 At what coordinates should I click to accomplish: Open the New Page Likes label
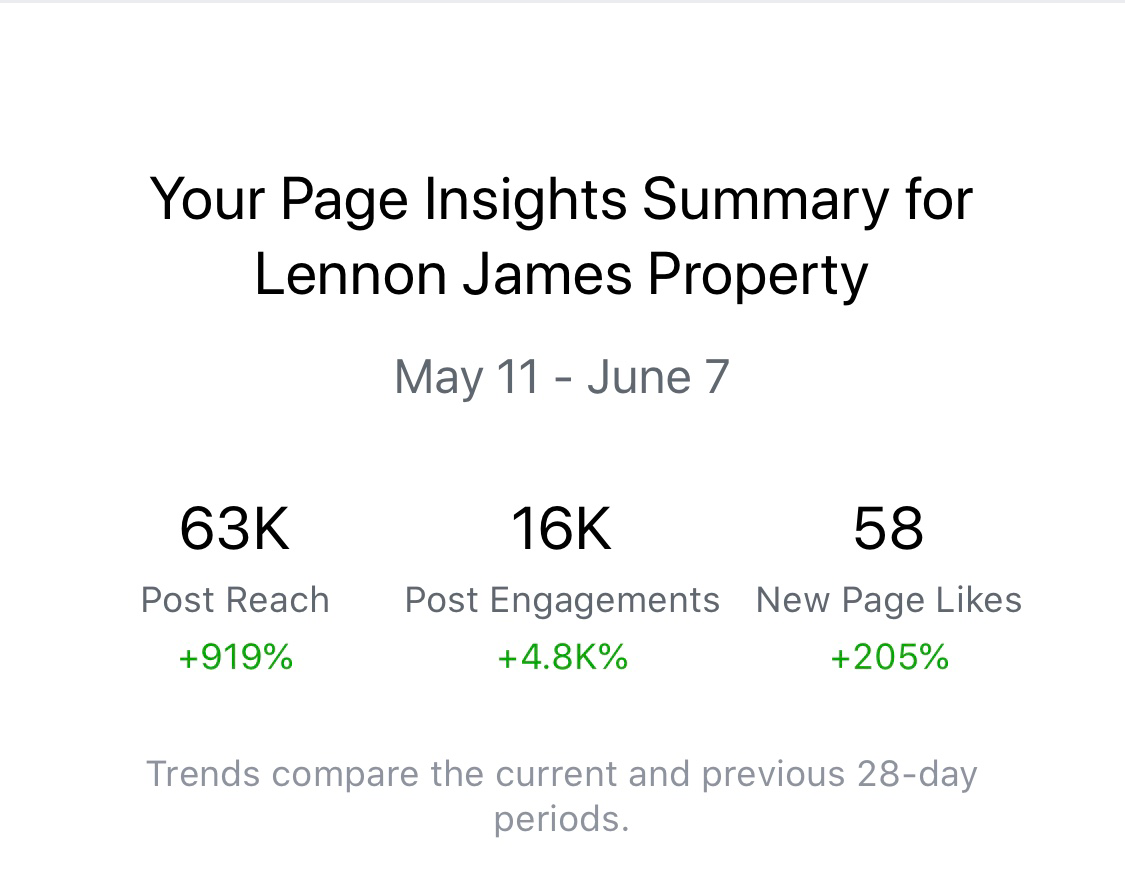(x=889, y=600)
